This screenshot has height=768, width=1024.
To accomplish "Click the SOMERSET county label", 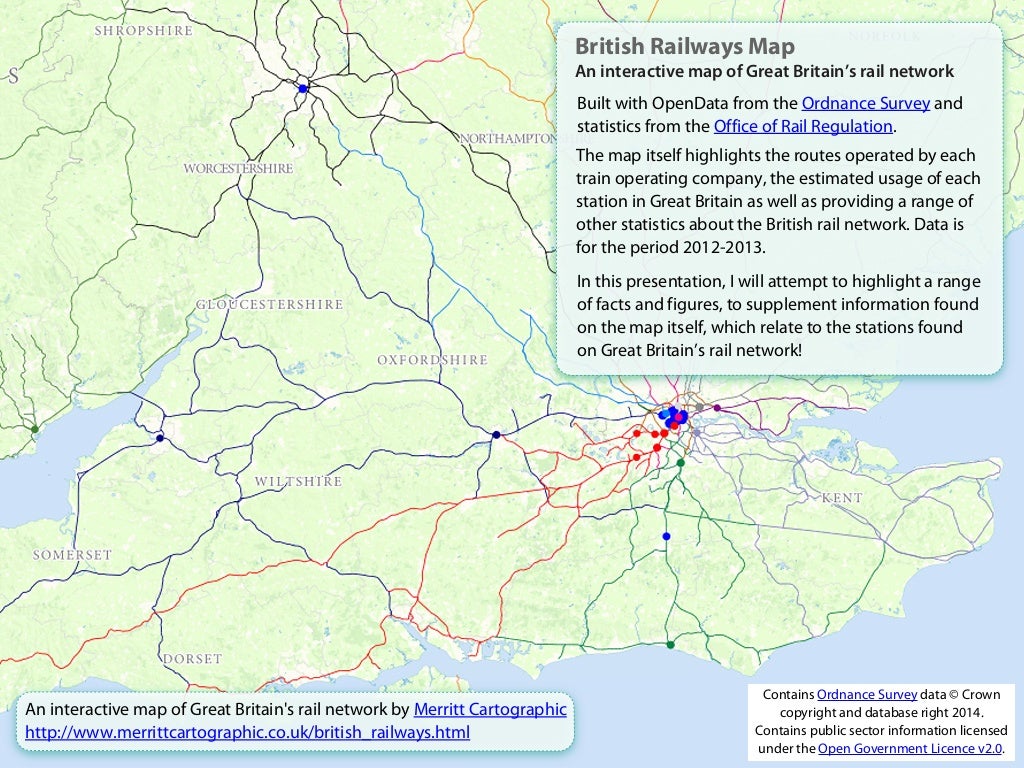I will coord(72,555).
